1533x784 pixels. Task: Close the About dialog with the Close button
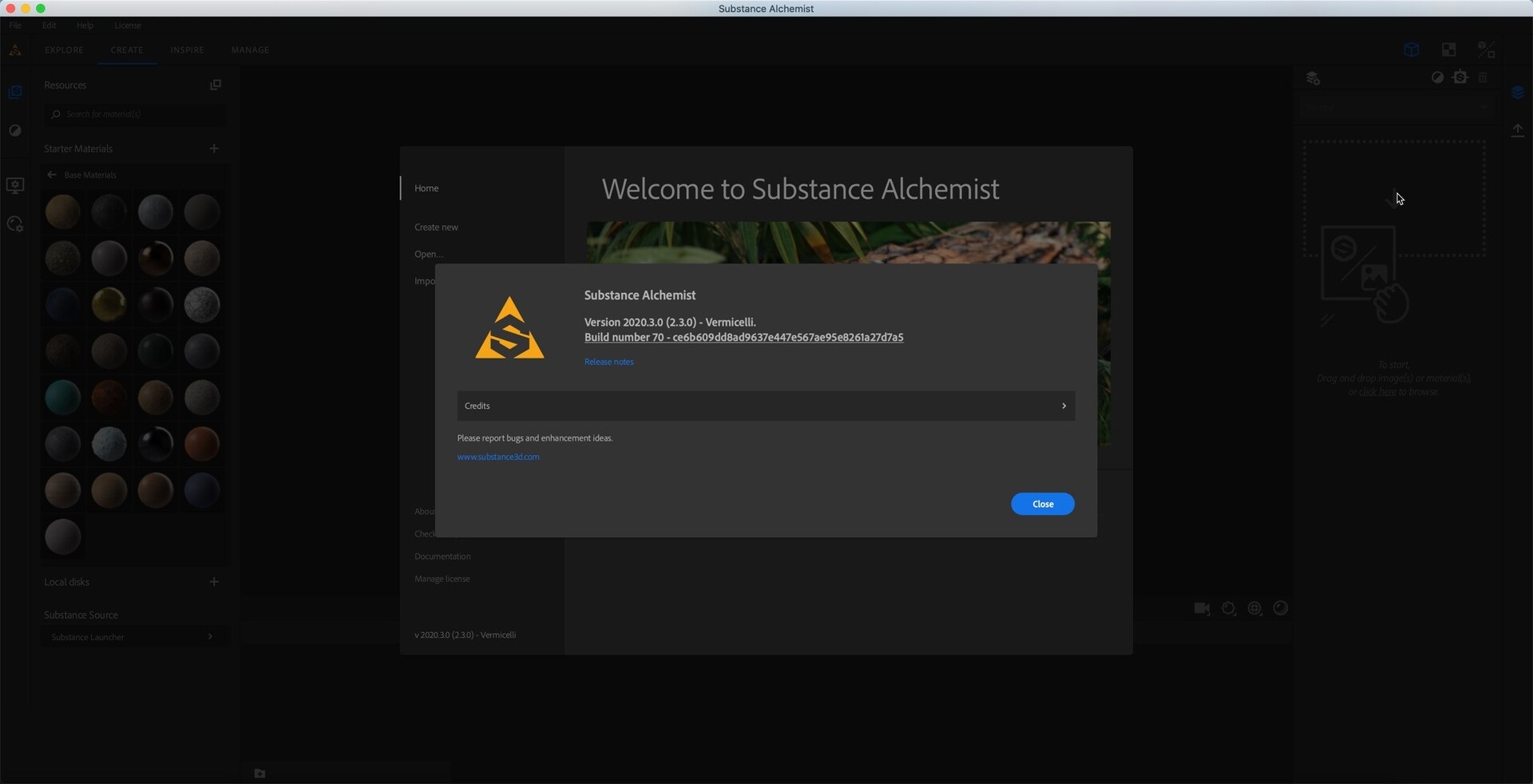point(1042,504)
